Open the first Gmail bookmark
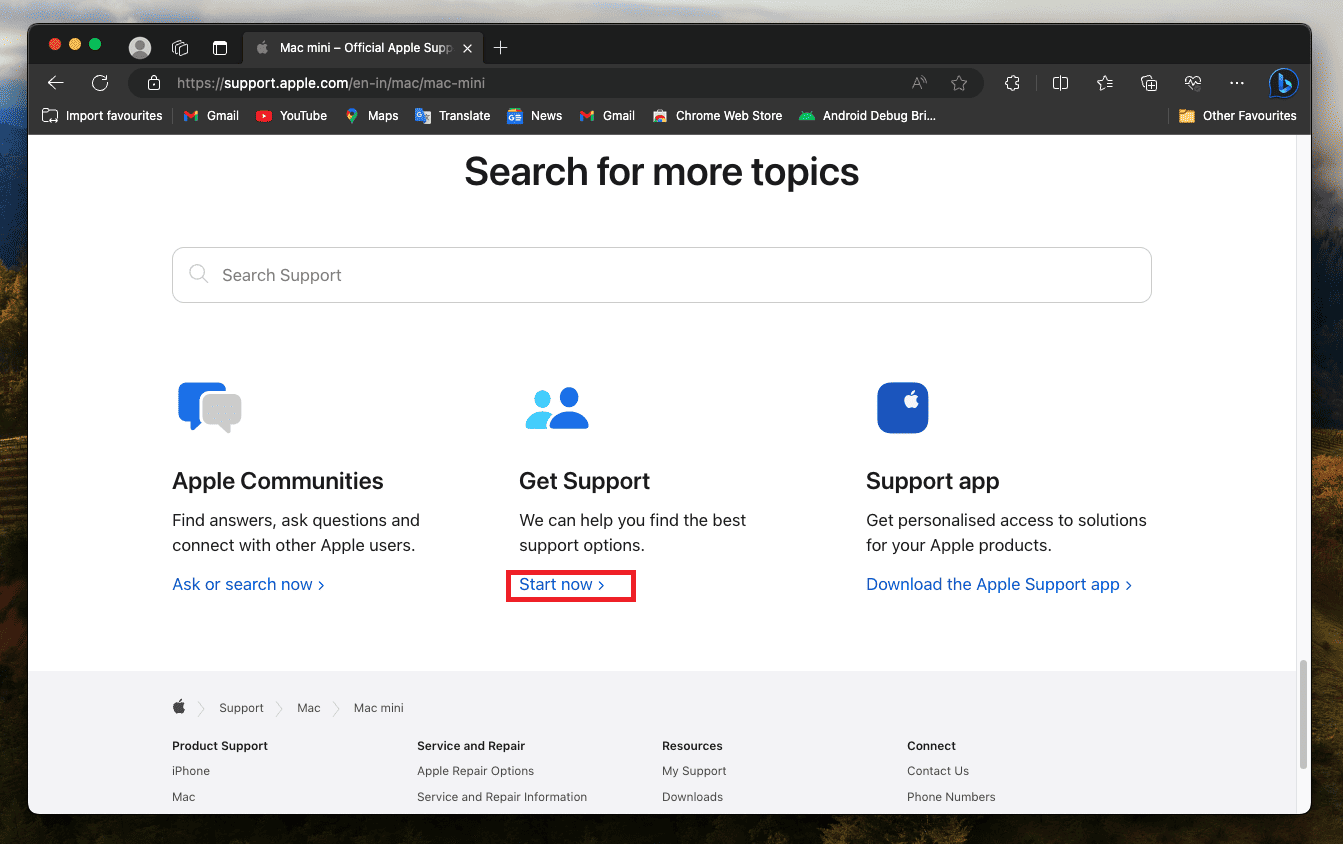1343x844 pixels. click(211, 116)
